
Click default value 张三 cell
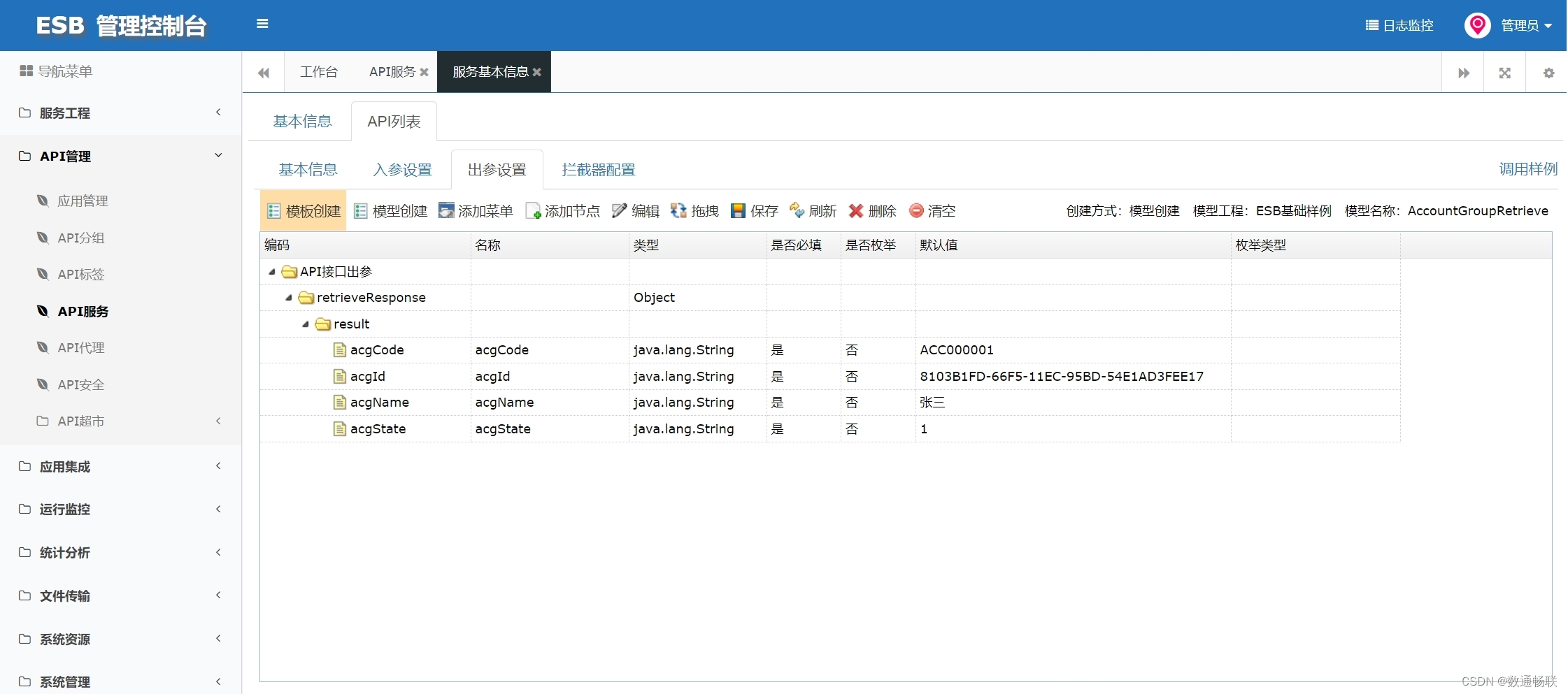(x=1073, y=403)
